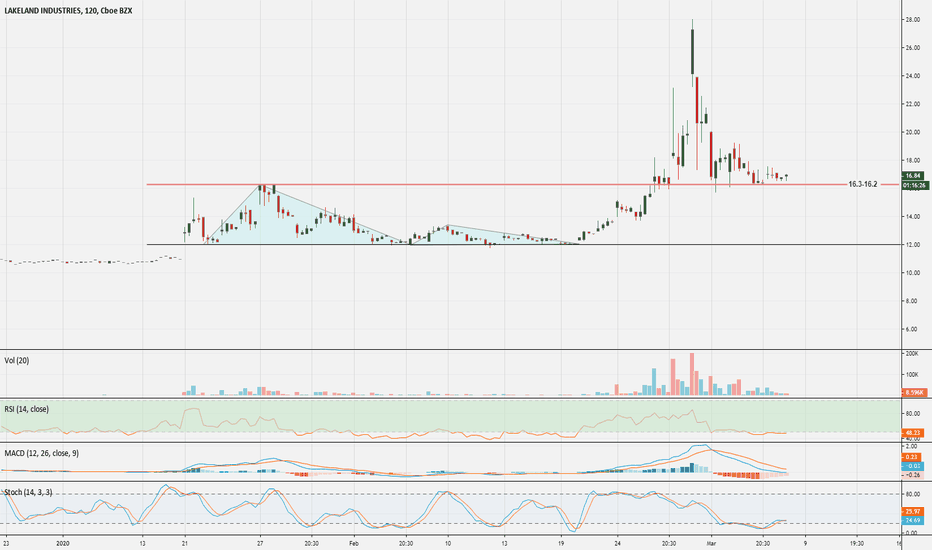Click the 40.00 RSI axis label
The image size is (932, 550).
coord(912,439)
